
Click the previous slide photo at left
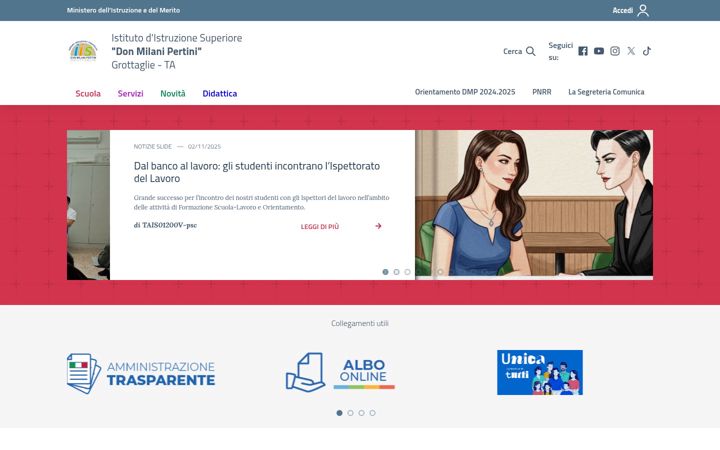(x=88, y=205)
